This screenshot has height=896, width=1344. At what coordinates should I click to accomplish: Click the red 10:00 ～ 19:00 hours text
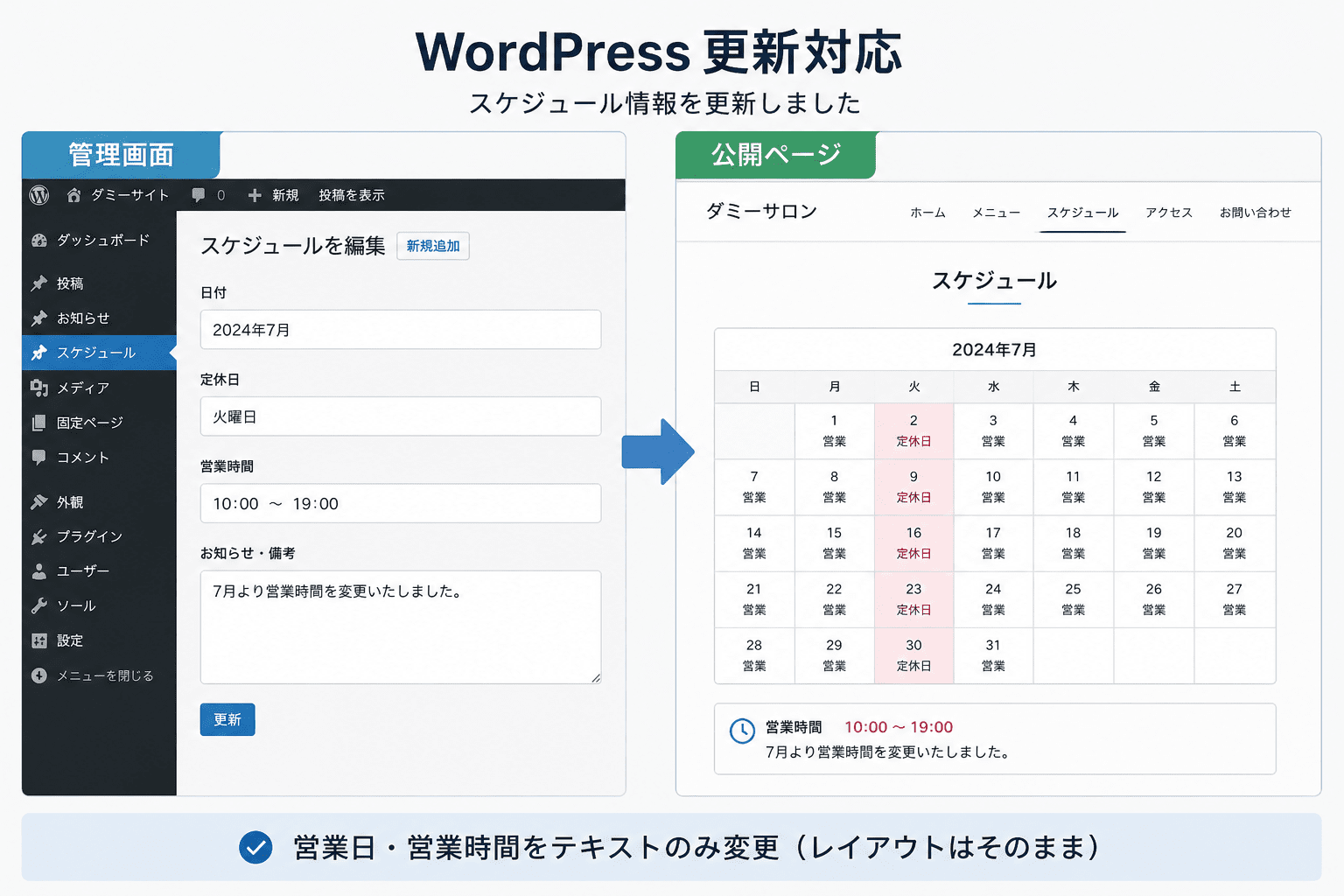(899, 727)
